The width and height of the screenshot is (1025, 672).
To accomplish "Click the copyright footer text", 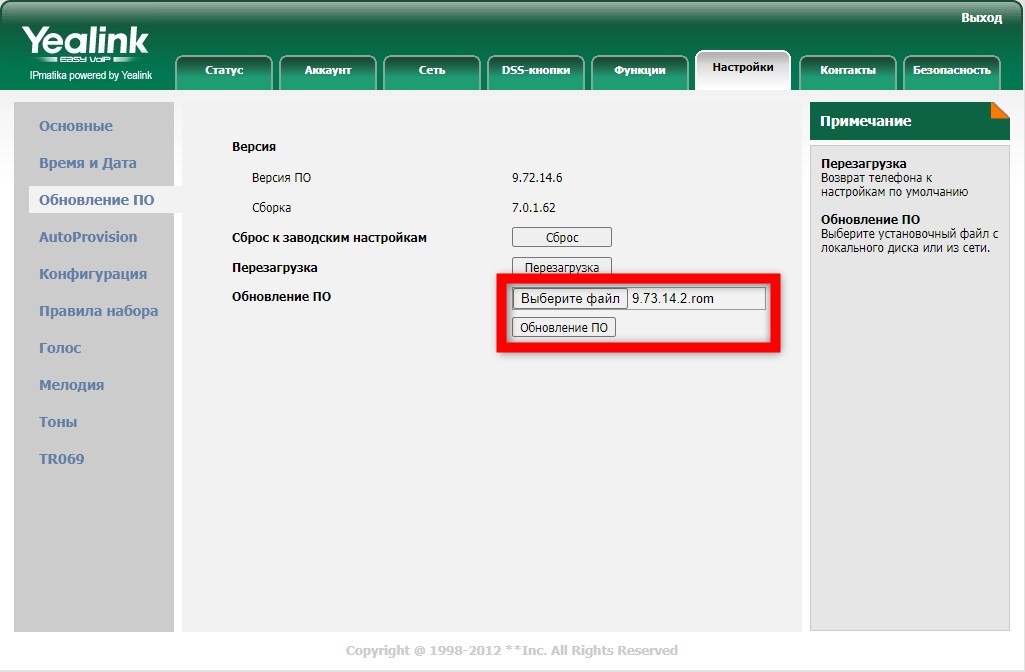I will (x=512, y=650).
